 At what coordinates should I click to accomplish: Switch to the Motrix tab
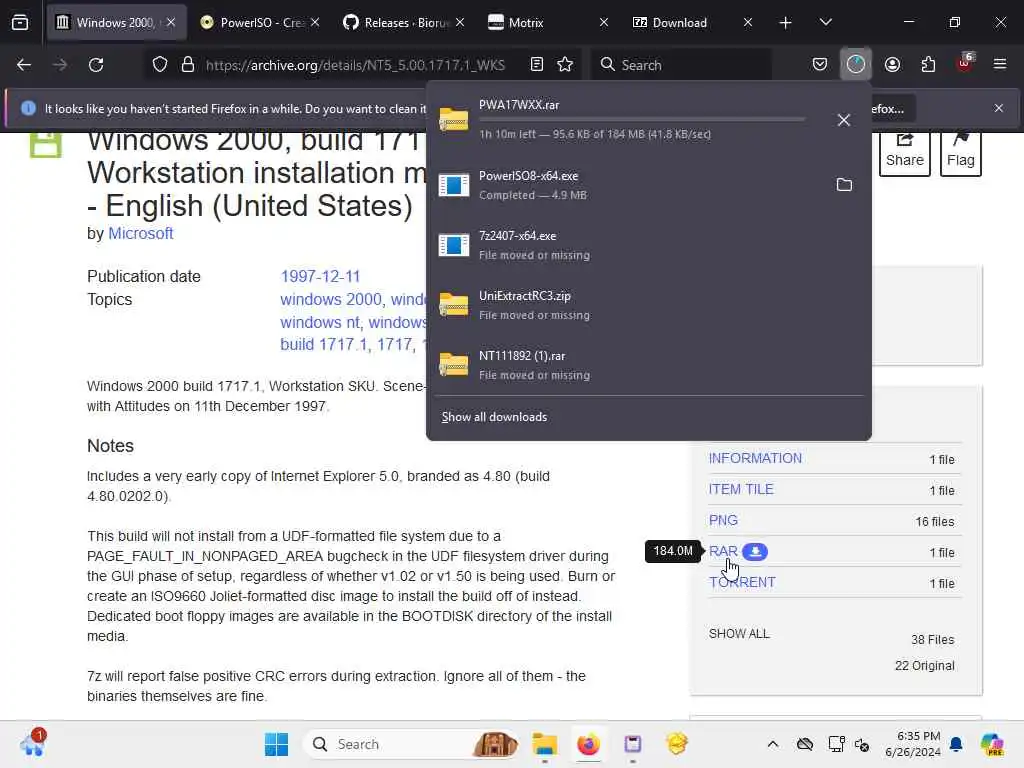click(549, 23)
